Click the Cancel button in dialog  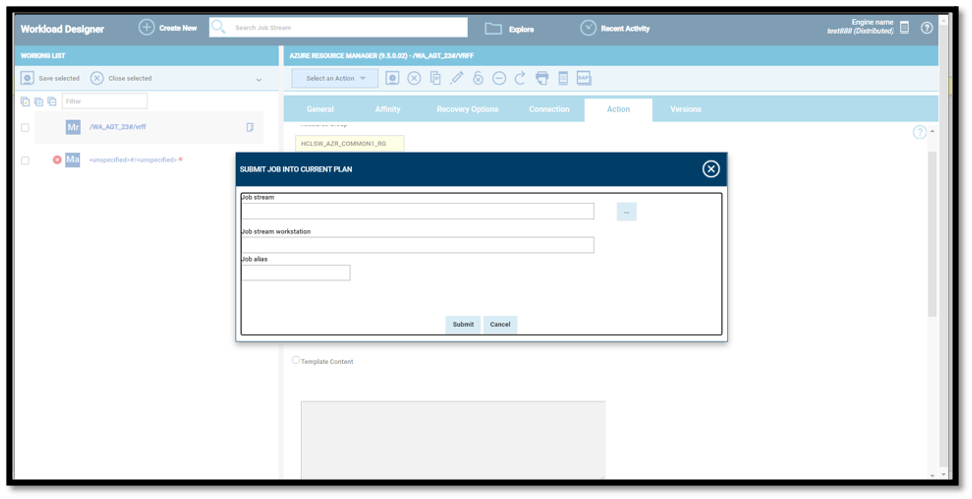coord(500,324)
